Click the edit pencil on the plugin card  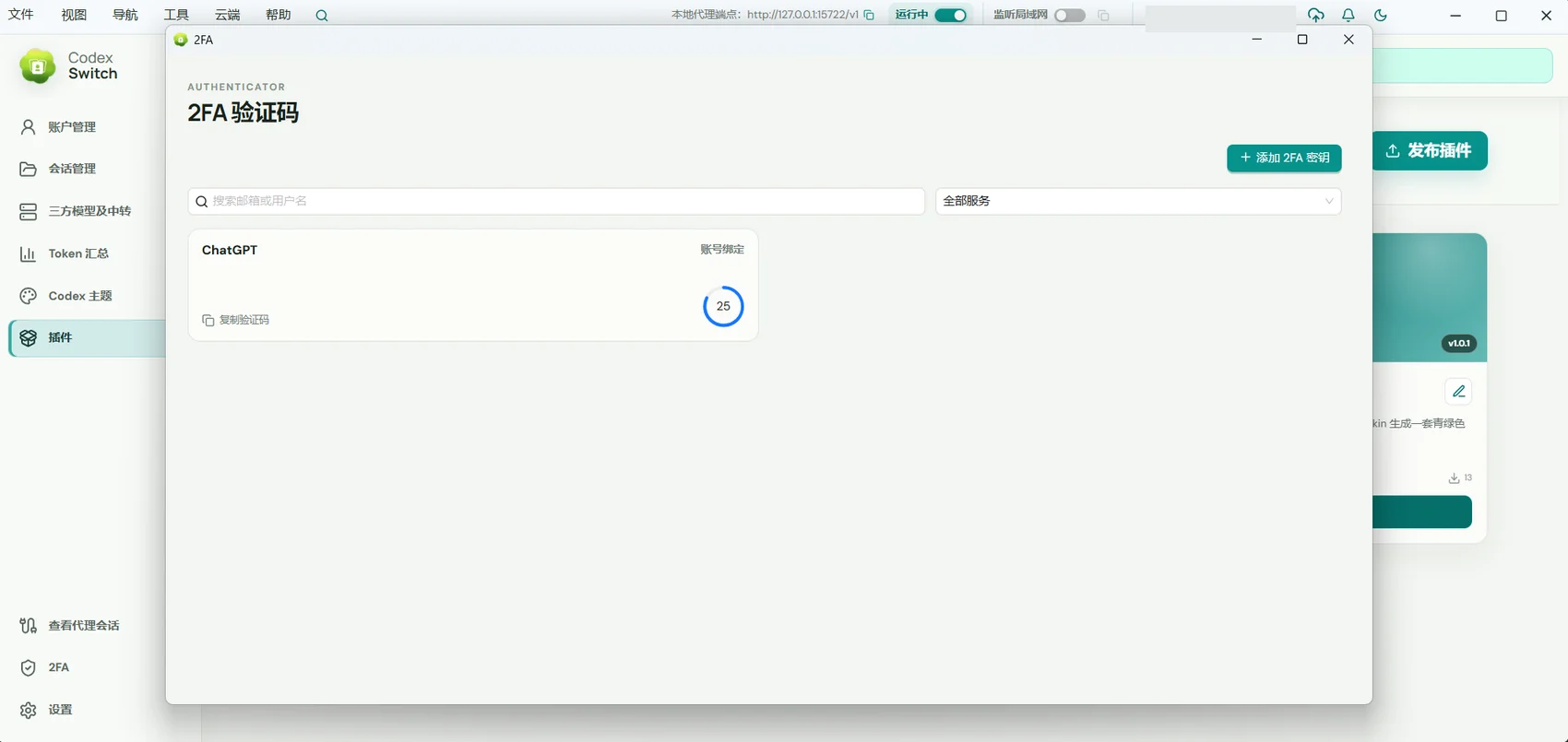point(1458,392)
